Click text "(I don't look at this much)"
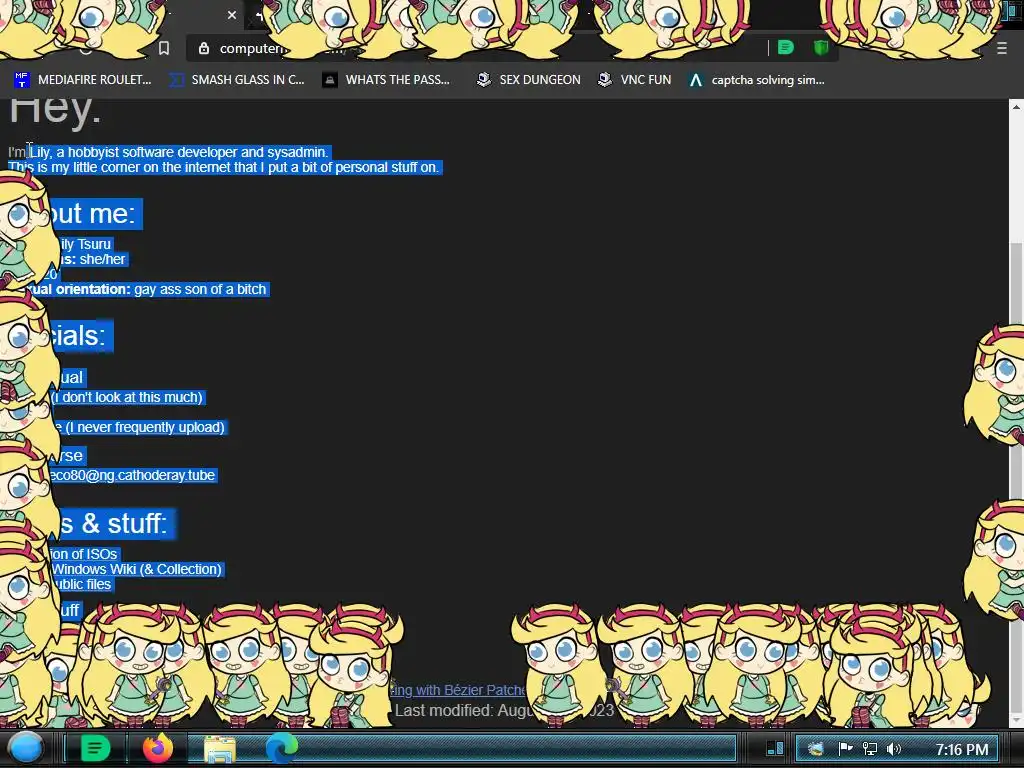The width and height of the screenshot is (1024, 768). (x=127, y=397)
